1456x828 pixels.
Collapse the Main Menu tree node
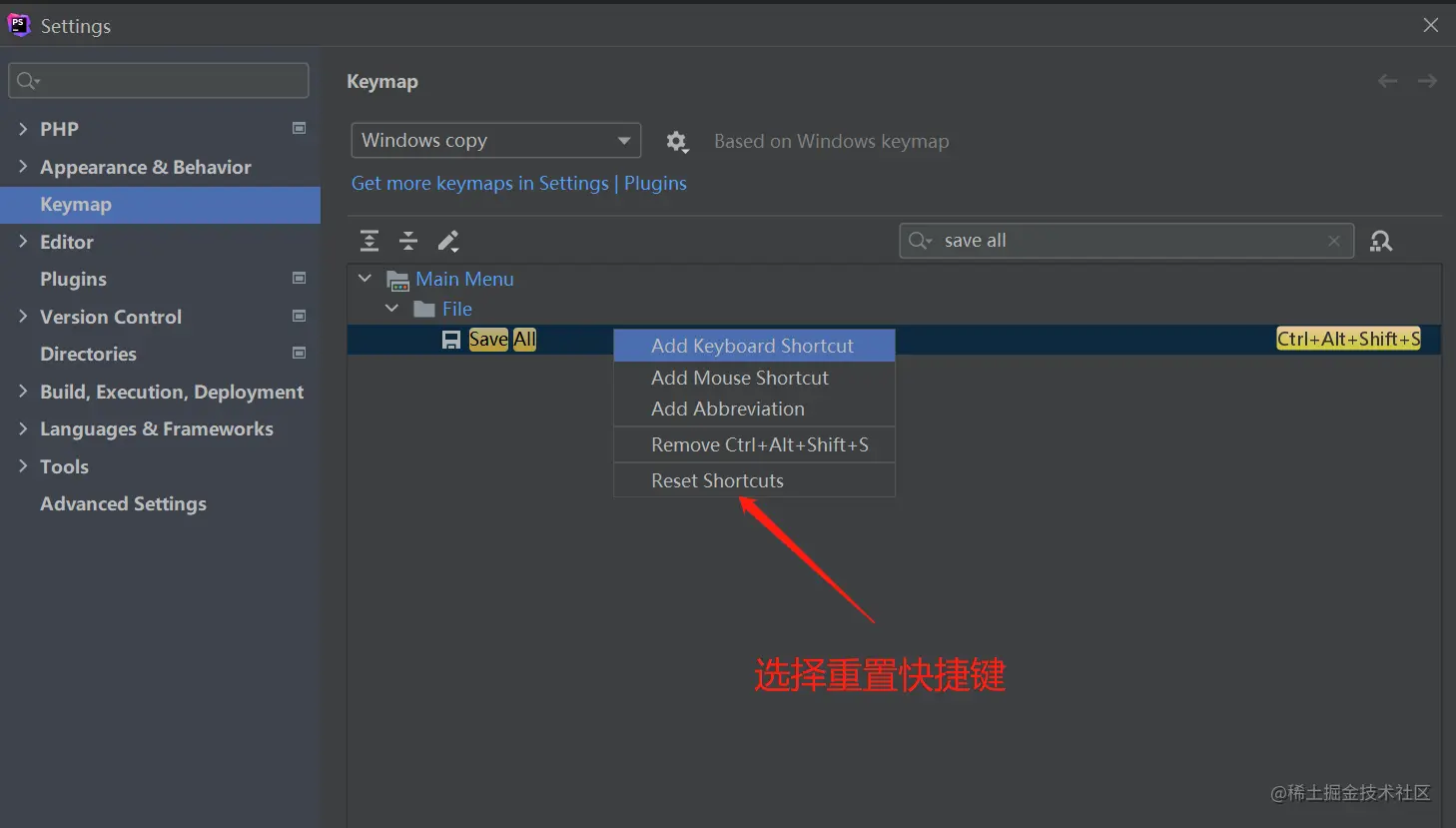(x=365, y=279)
